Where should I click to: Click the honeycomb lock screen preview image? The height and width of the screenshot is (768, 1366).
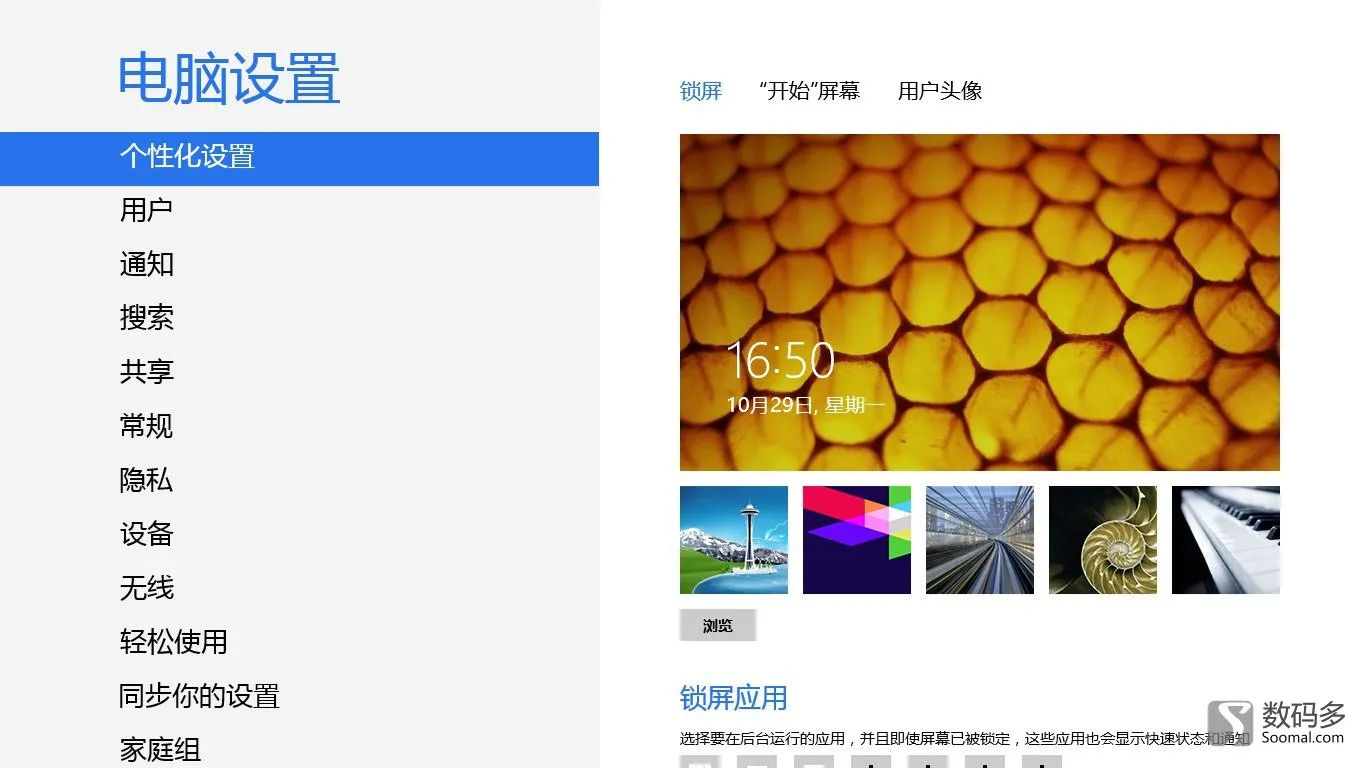[980, 302]
